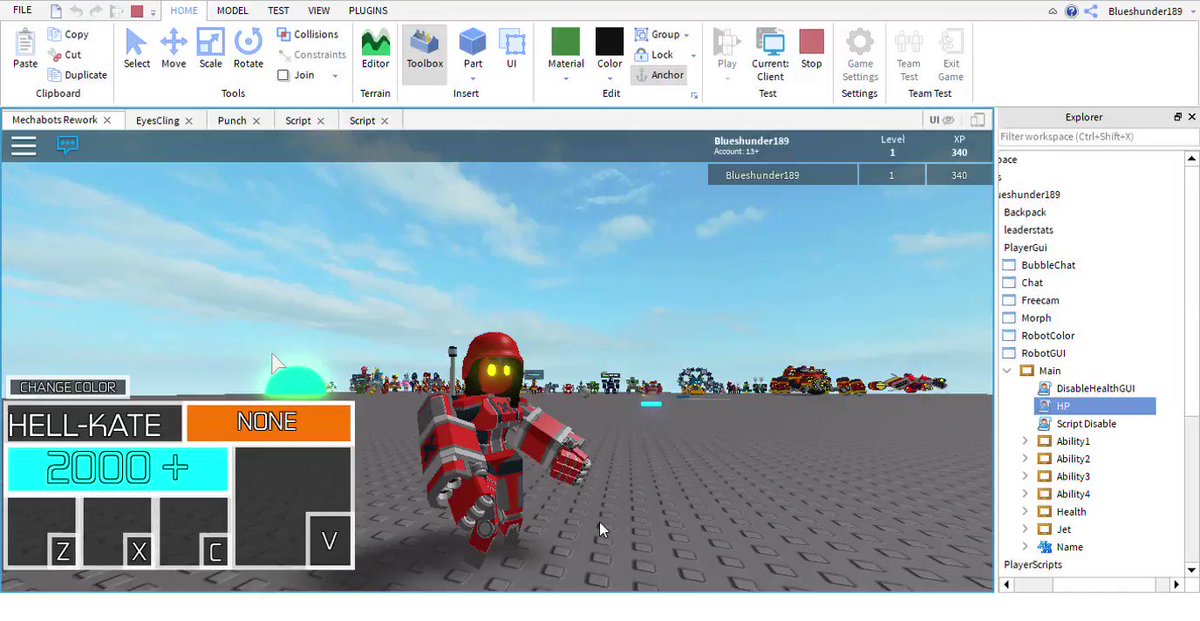Expand the Health item in Explorer
Screen dimensions: 1200x621
(1025, 512)
